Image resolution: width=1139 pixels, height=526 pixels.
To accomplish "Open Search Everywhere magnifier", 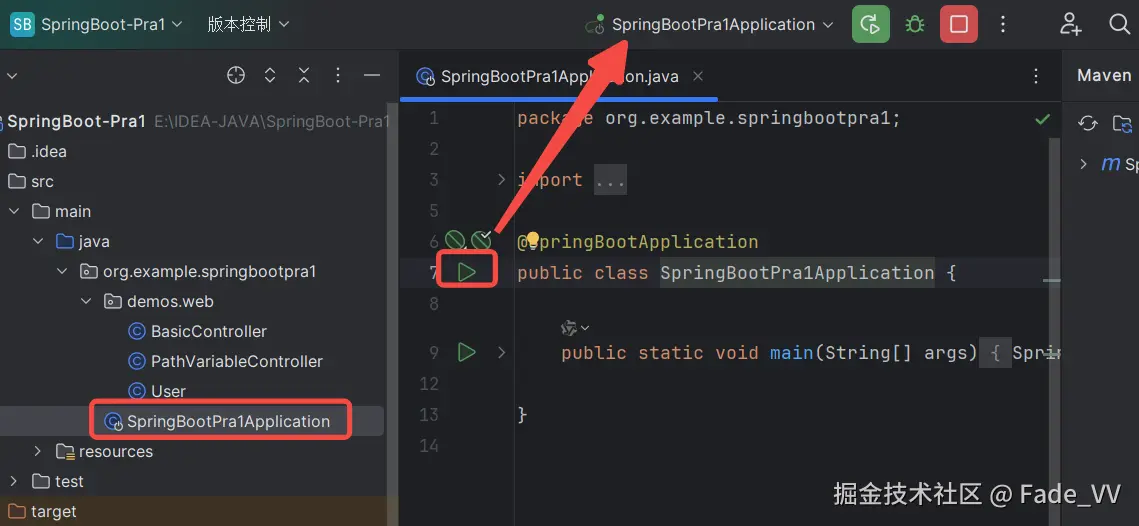I will coord(1119,24).
